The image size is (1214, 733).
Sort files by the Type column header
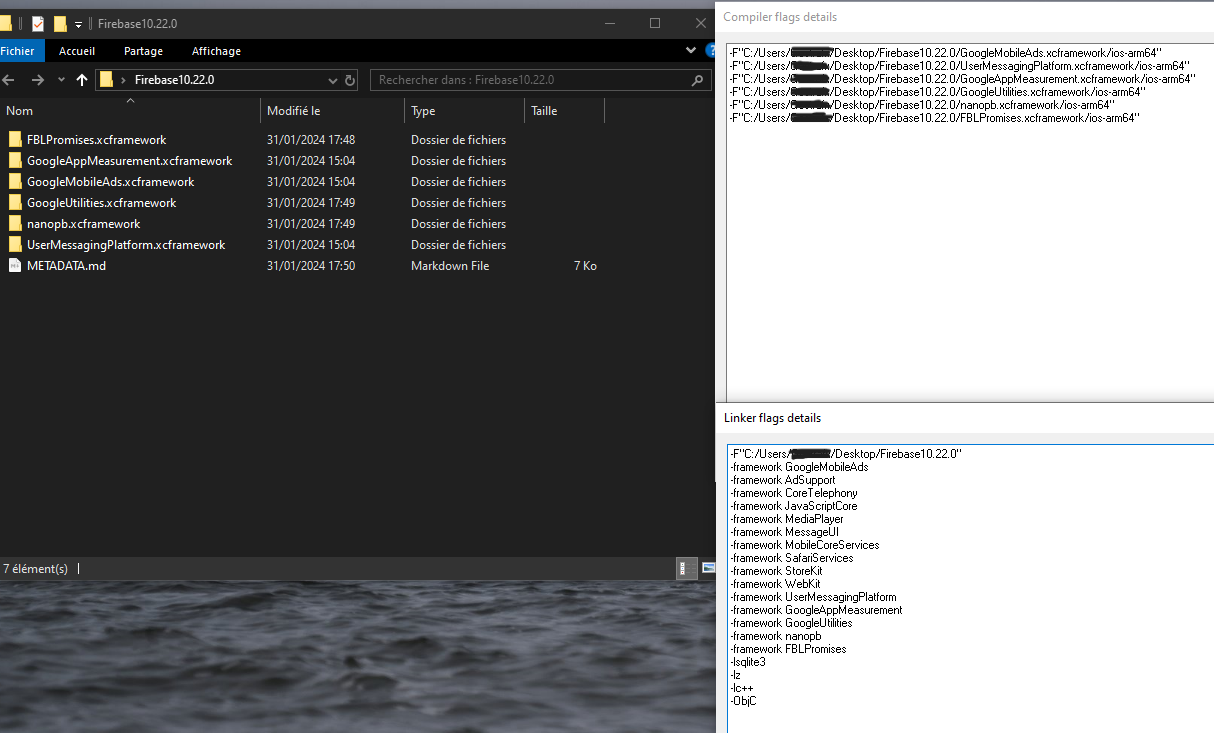coord(465,111)
